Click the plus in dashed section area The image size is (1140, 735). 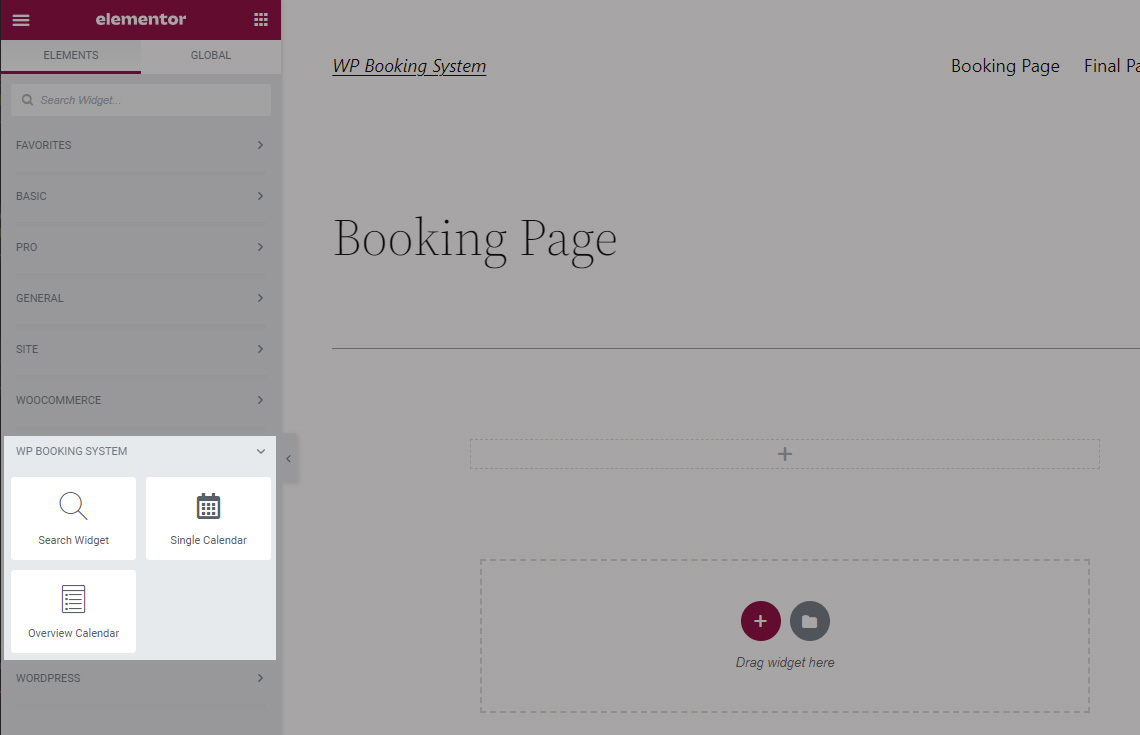click(x=784, y=454)
